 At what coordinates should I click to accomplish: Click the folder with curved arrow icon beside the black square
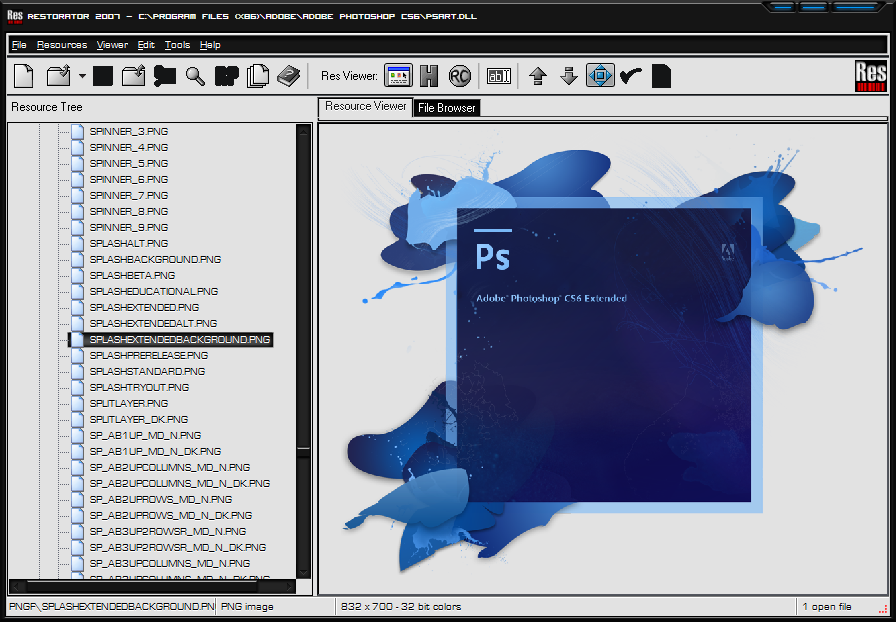[133, 76]
